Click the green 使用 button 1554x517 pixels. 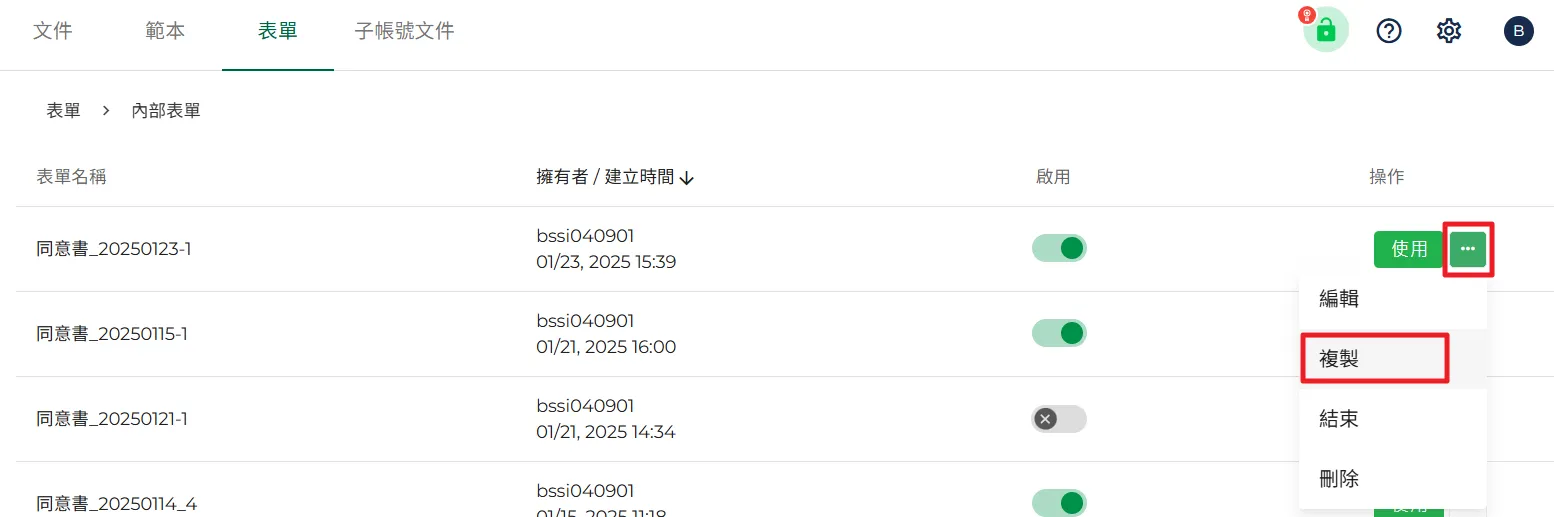[1409, 249]
